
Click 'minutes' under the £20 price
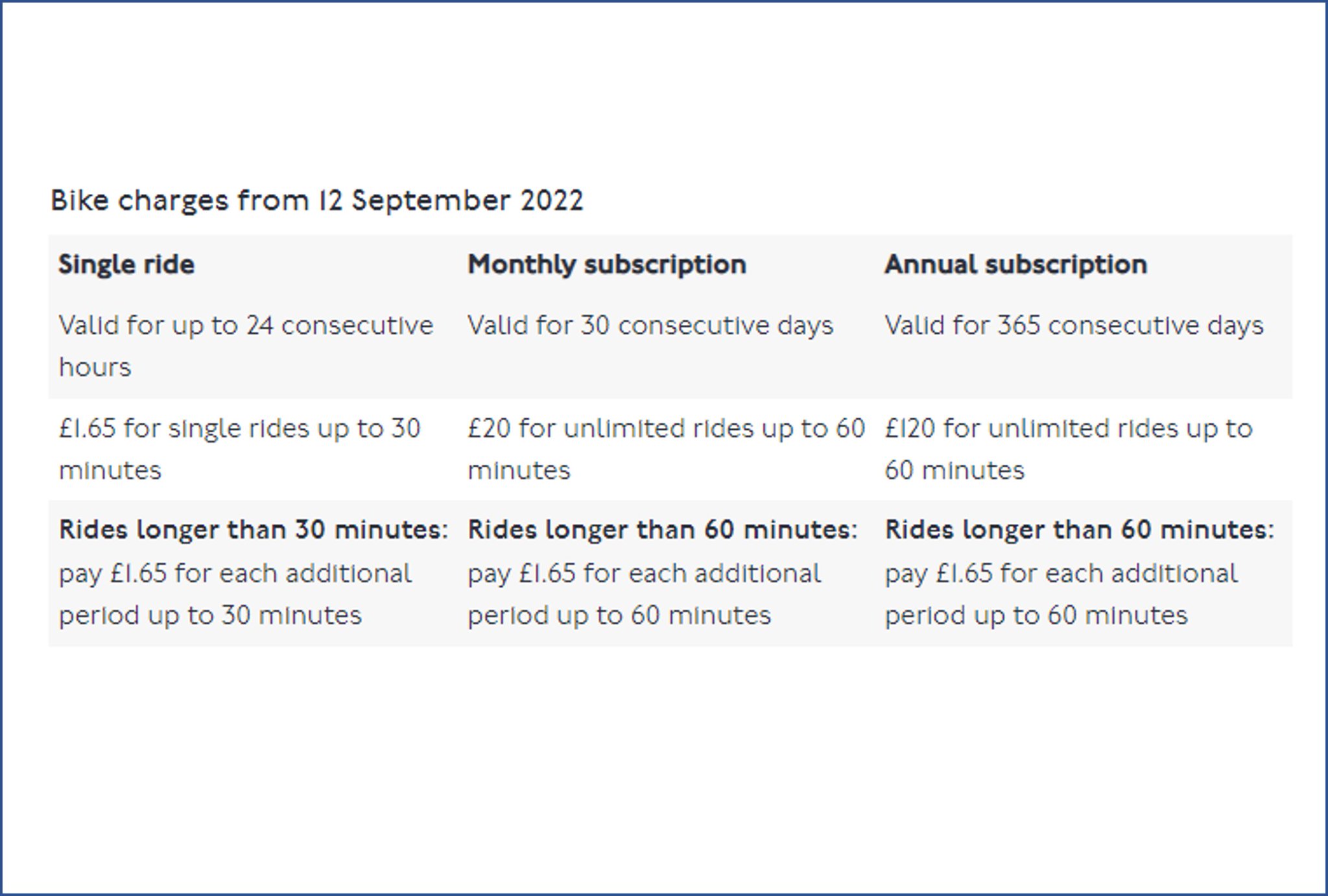[519, 471]
